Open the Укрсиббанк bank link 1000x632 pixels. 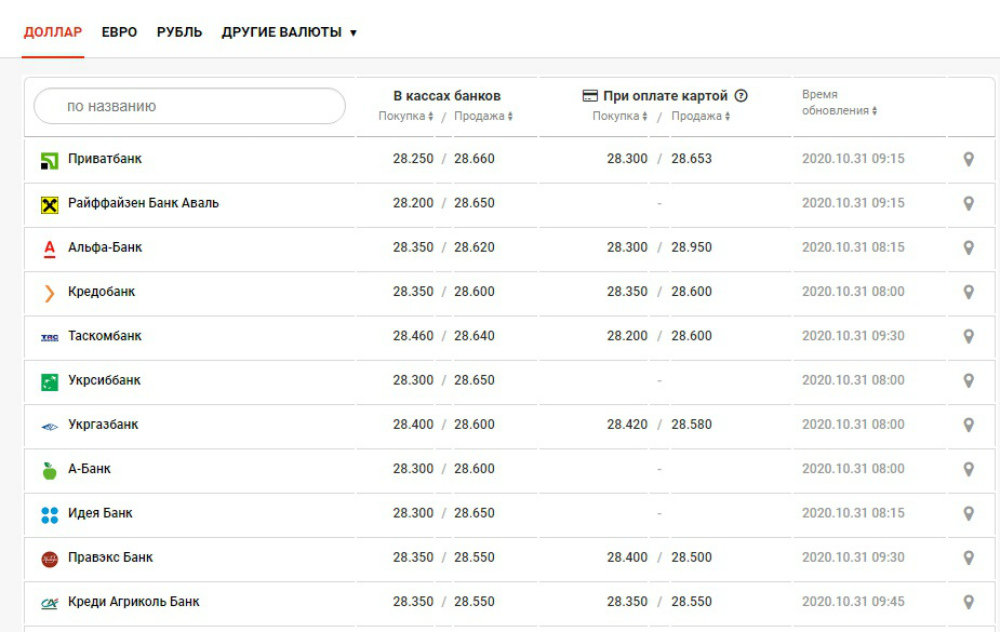pos(104,380)
